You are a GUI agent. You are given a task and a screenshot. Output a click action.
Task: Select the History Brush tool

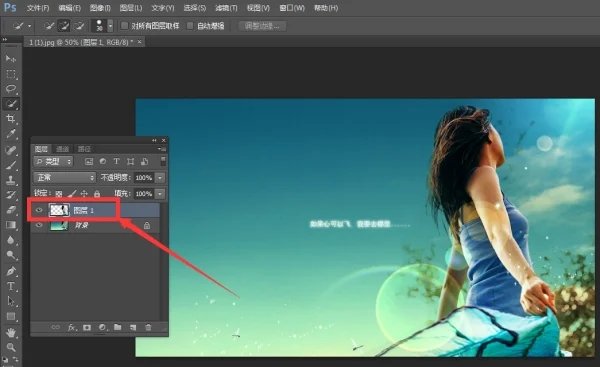click(x=11, y=195)
